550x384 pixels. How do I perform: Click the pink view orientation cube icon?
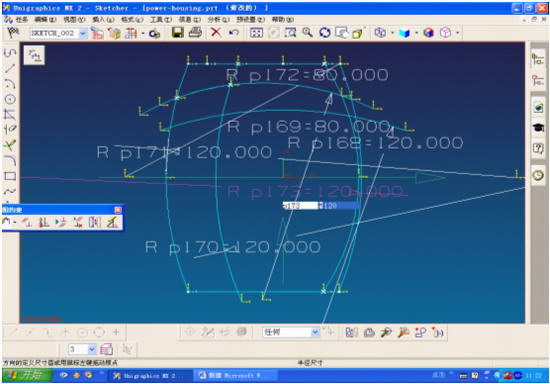(445, 33)
